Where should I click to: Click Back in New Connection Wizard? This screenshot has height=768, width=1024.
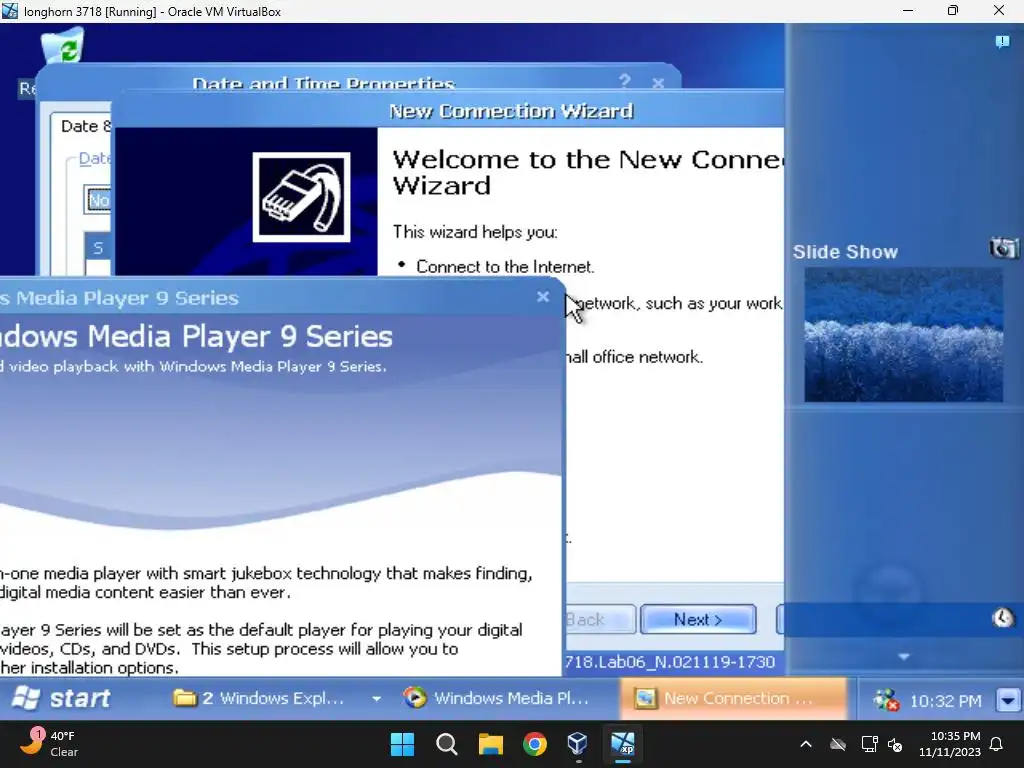[600, 619]
